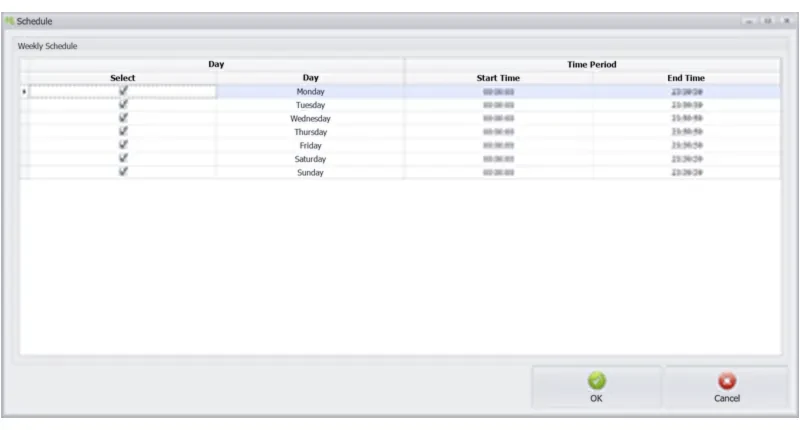Viewport: 800px width, 430px height.
Task: Toggle the Sunday select checkbox
Action: (x=123, y=171)
